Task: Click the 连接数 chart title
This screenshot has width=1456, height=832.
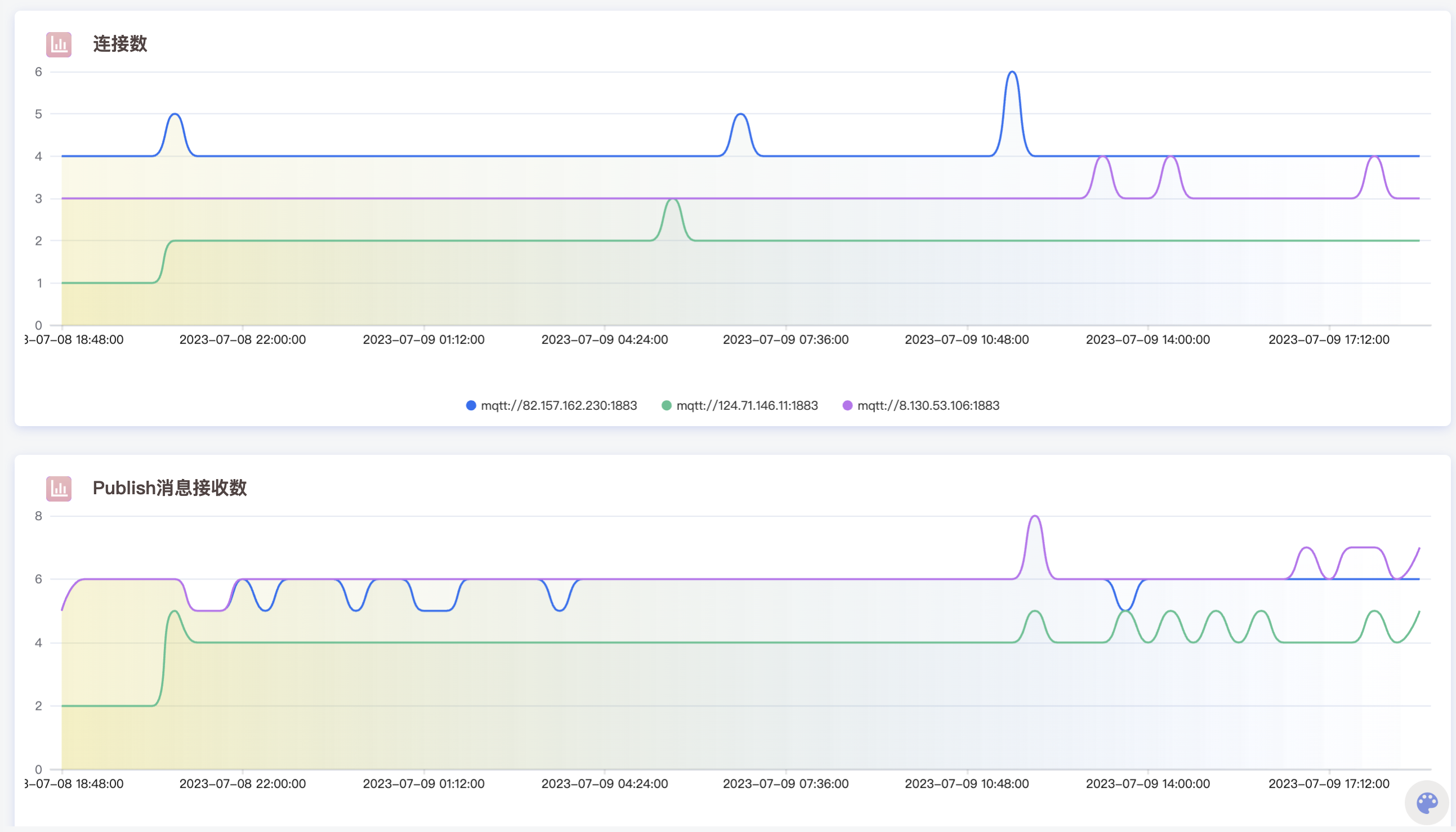Action: (x=120, y=44)
